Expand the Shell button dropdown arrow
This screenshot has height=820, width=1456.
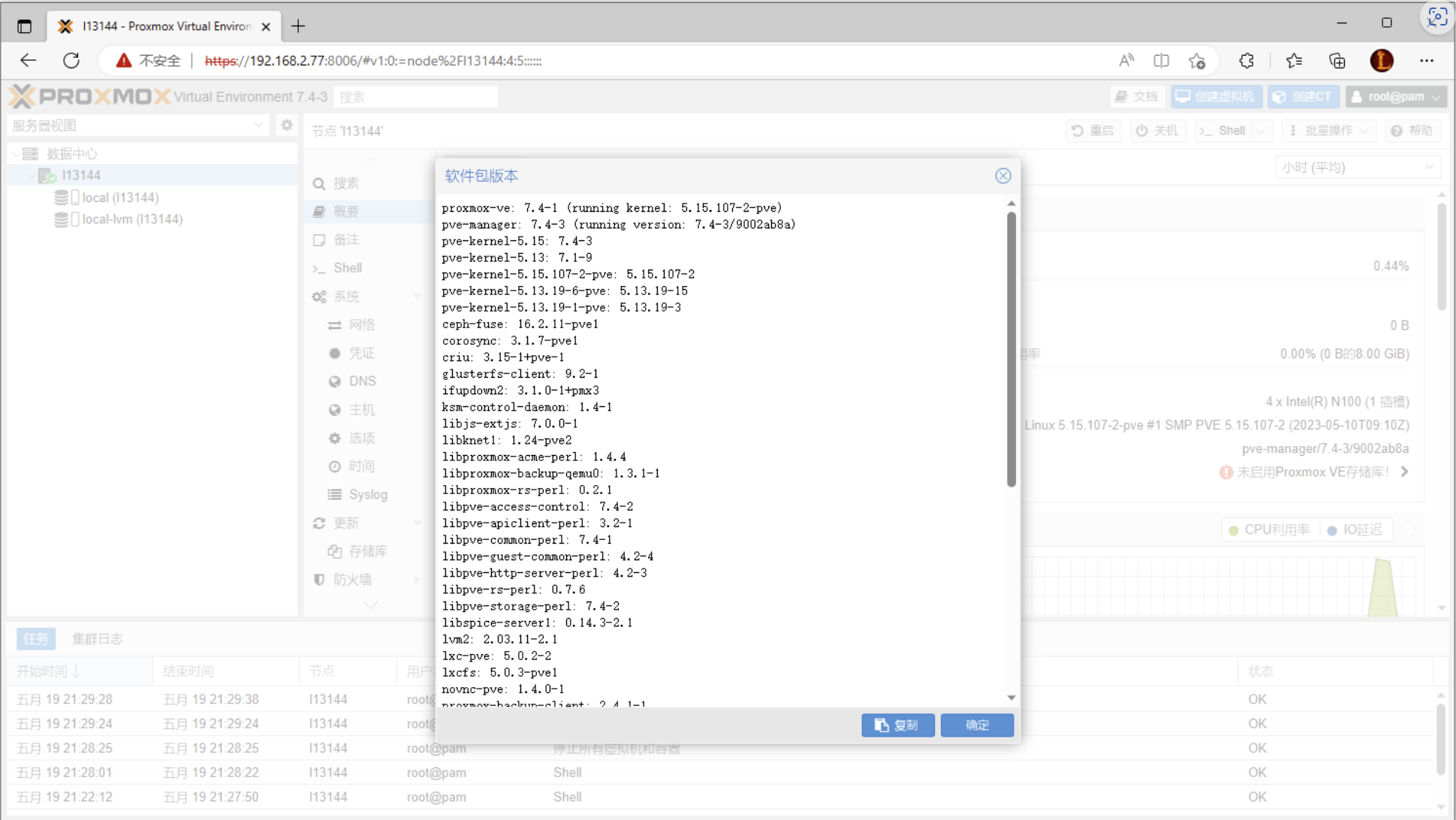click(x=1262, y=131)
